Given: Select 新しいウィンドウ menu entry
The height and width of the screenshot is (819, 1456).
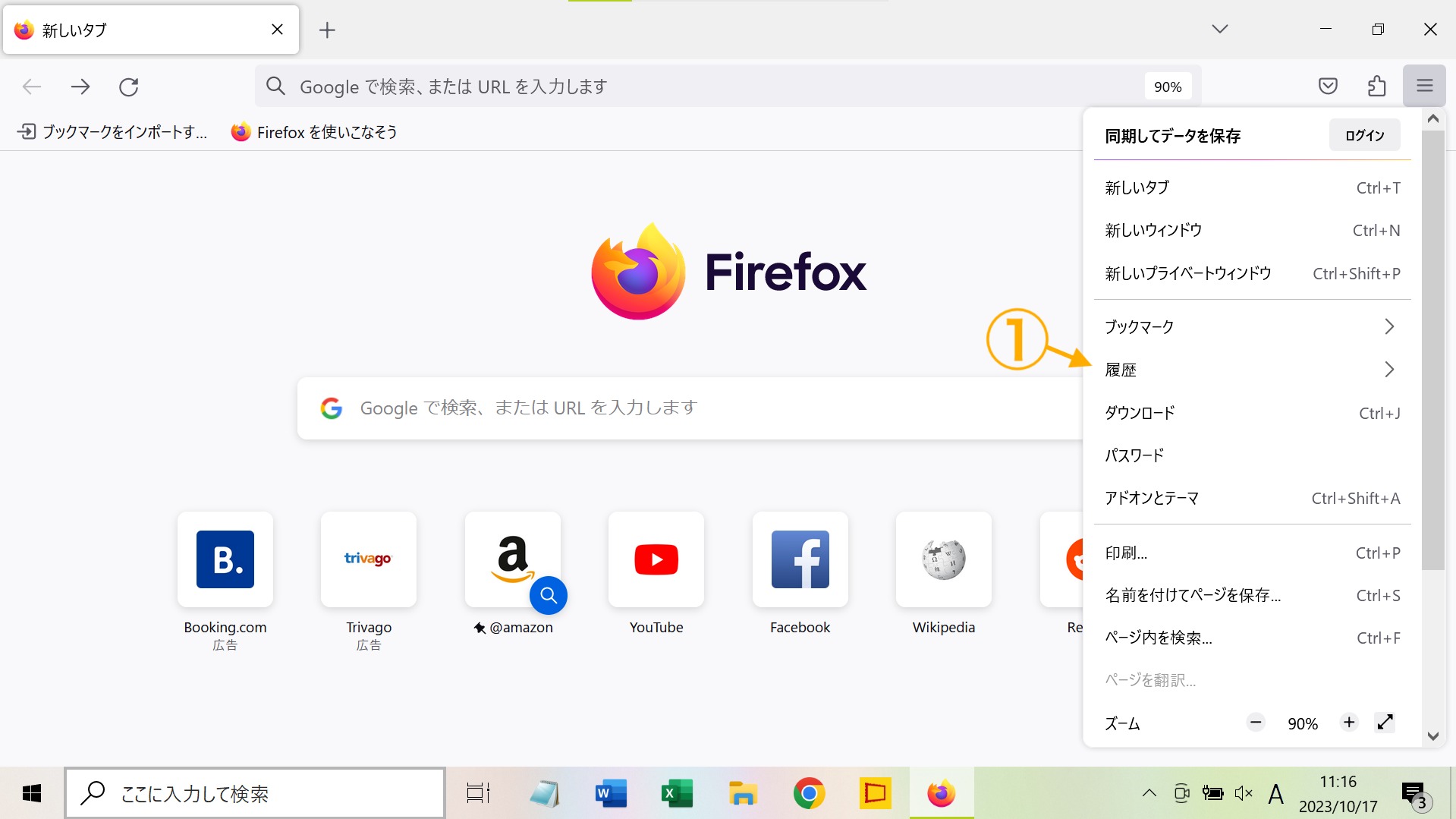Looking at the screenshot, I should point(1252,230).
